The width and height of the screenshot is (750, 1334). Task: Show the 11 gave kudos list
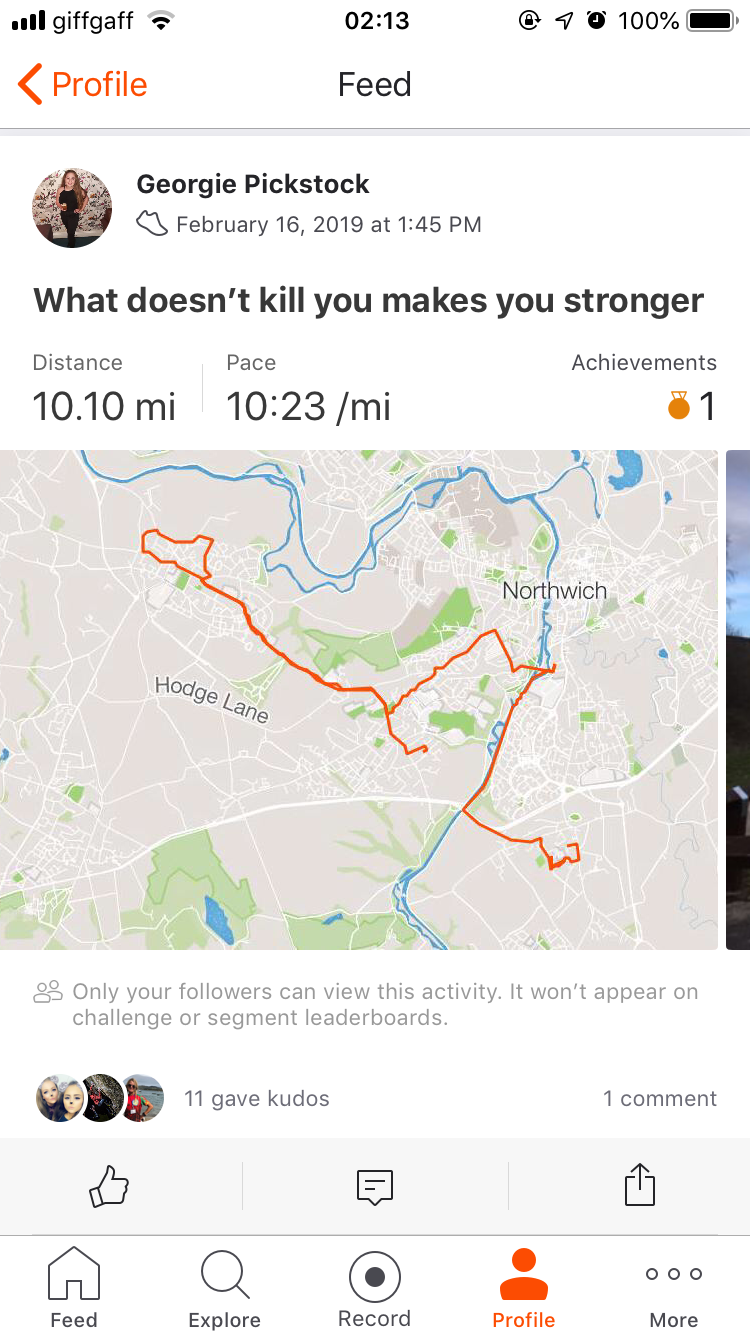click(x=256, y=1098)
